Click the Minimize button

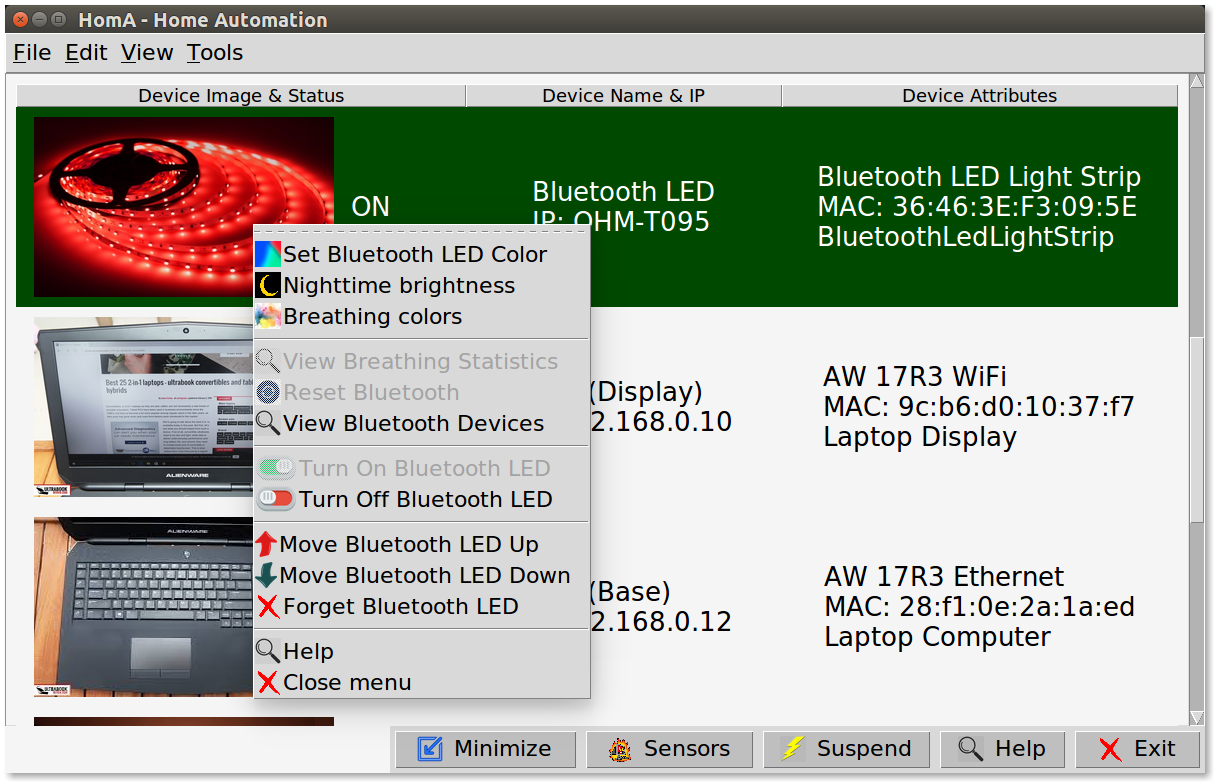(x=485, y=749)
